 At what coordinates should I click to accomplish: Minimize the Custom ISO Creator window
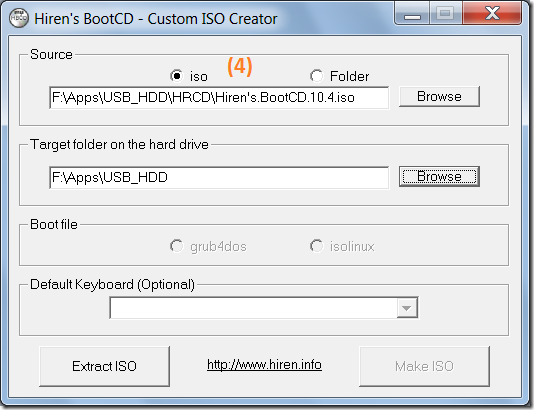[412, 14]
